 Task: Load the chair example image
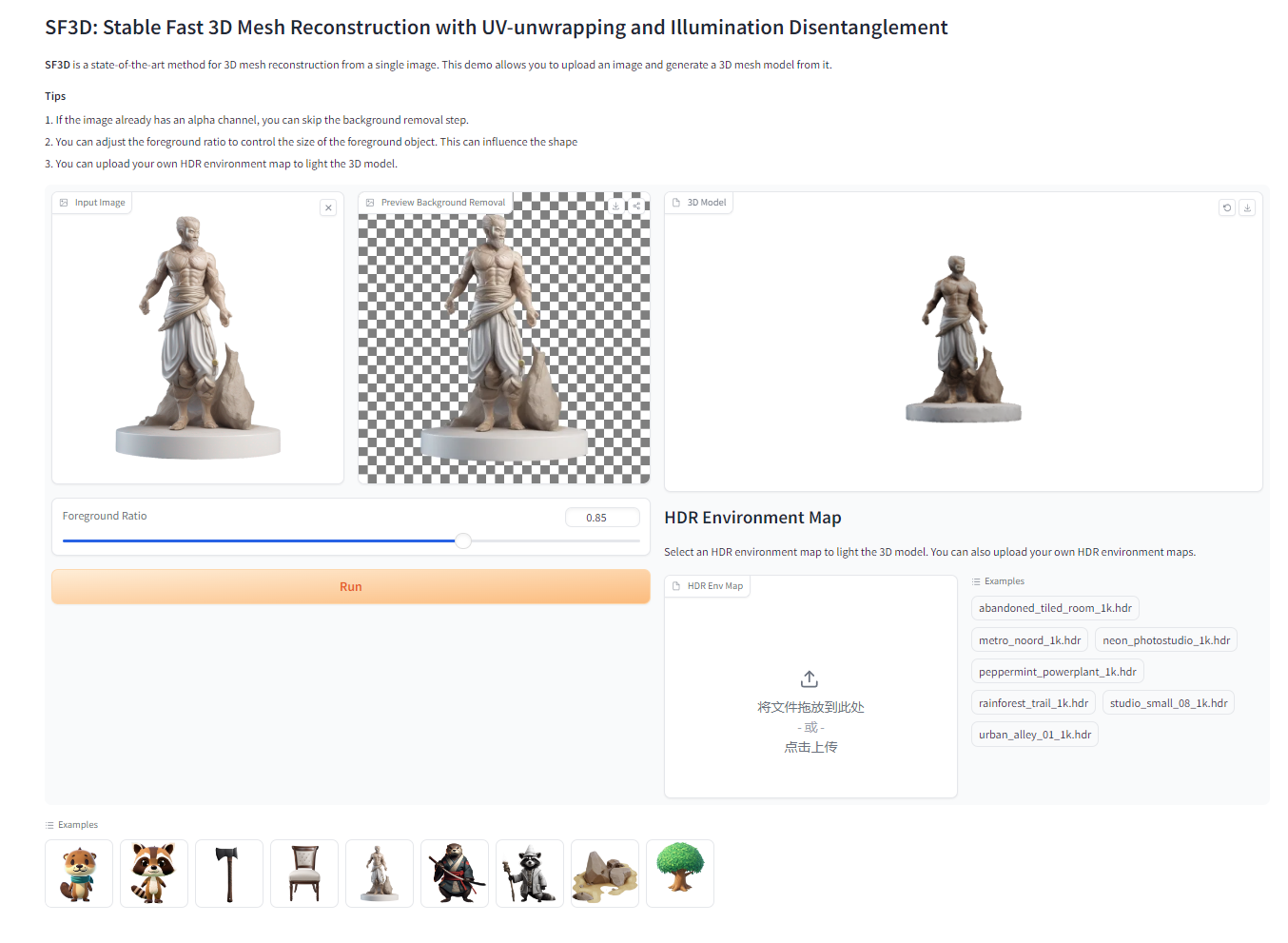click(x=304, y=874)
